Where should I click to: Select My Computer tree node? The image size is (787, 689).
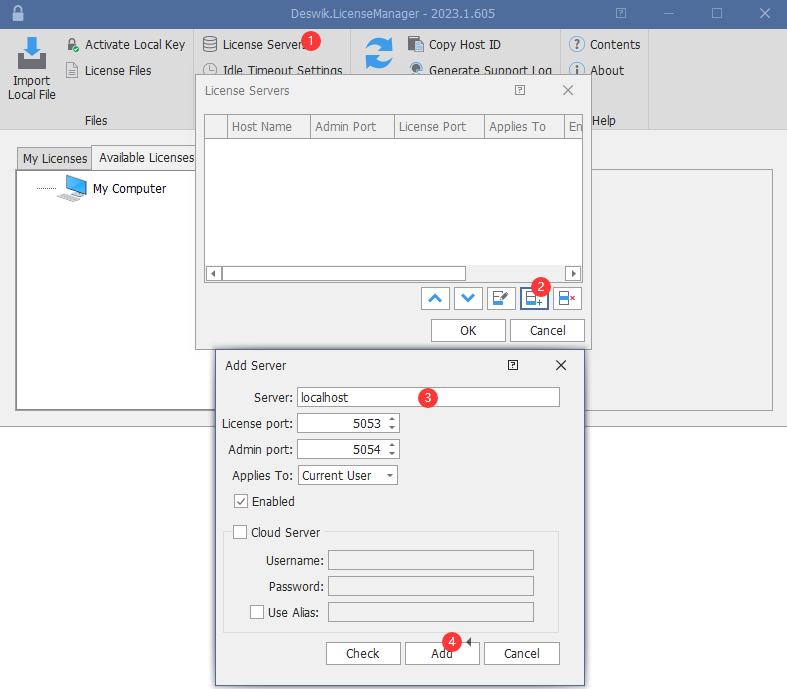[129, 189]
